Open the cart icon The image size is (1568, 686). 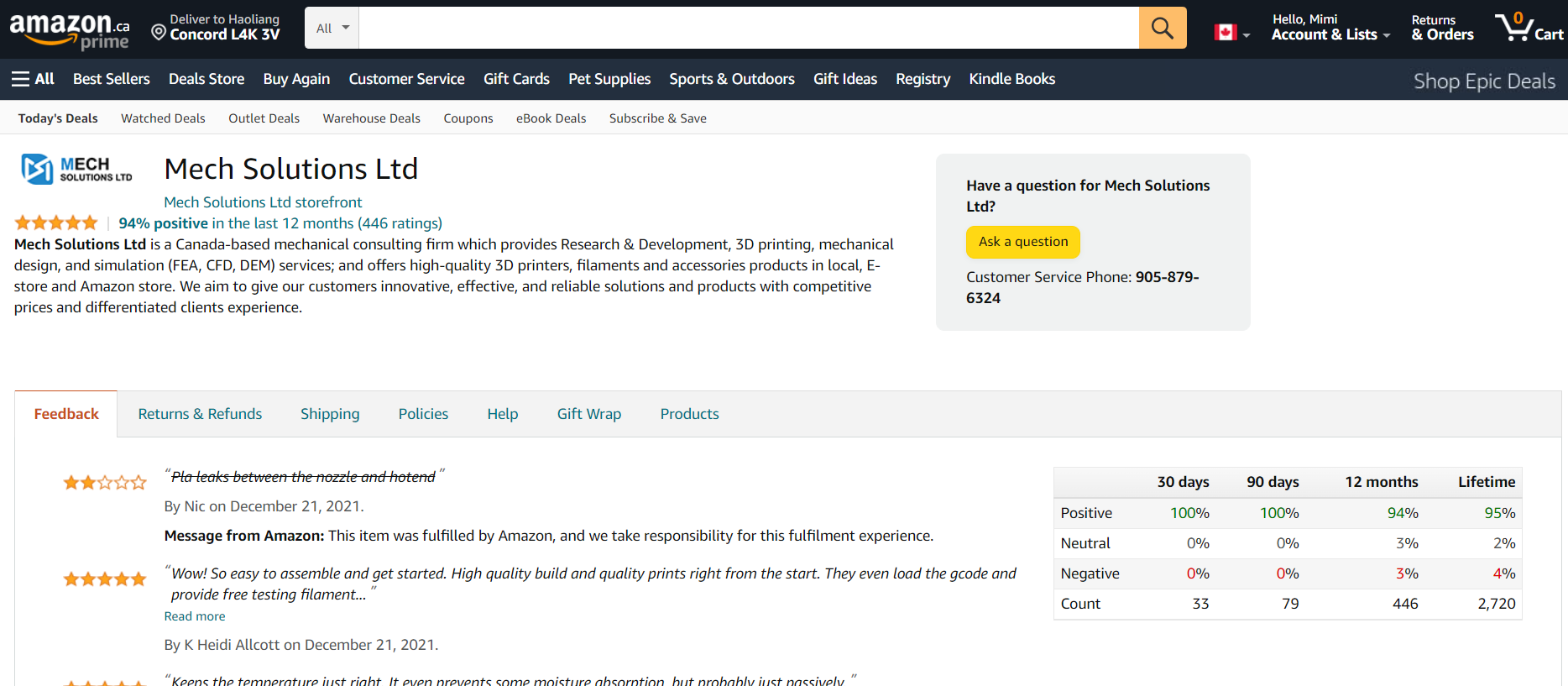click(1529, 28)
